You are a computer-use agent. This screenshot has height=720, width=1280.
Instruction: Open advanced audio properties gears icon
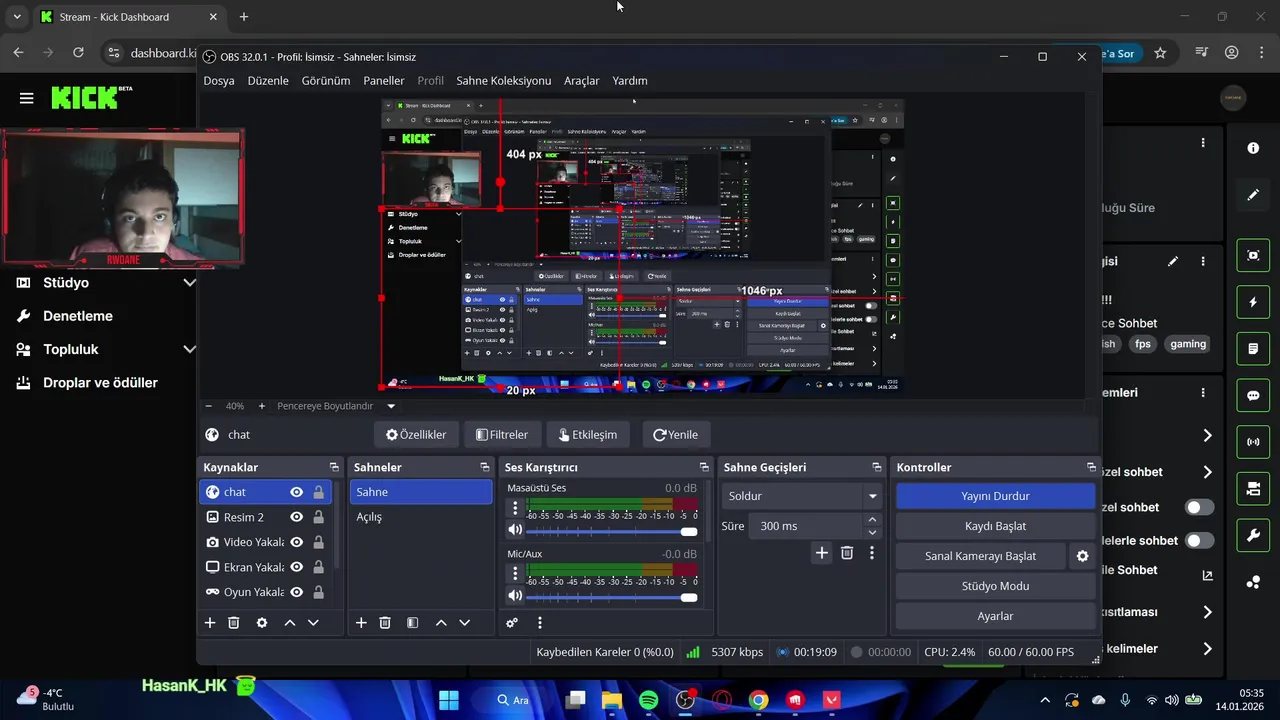512,622
